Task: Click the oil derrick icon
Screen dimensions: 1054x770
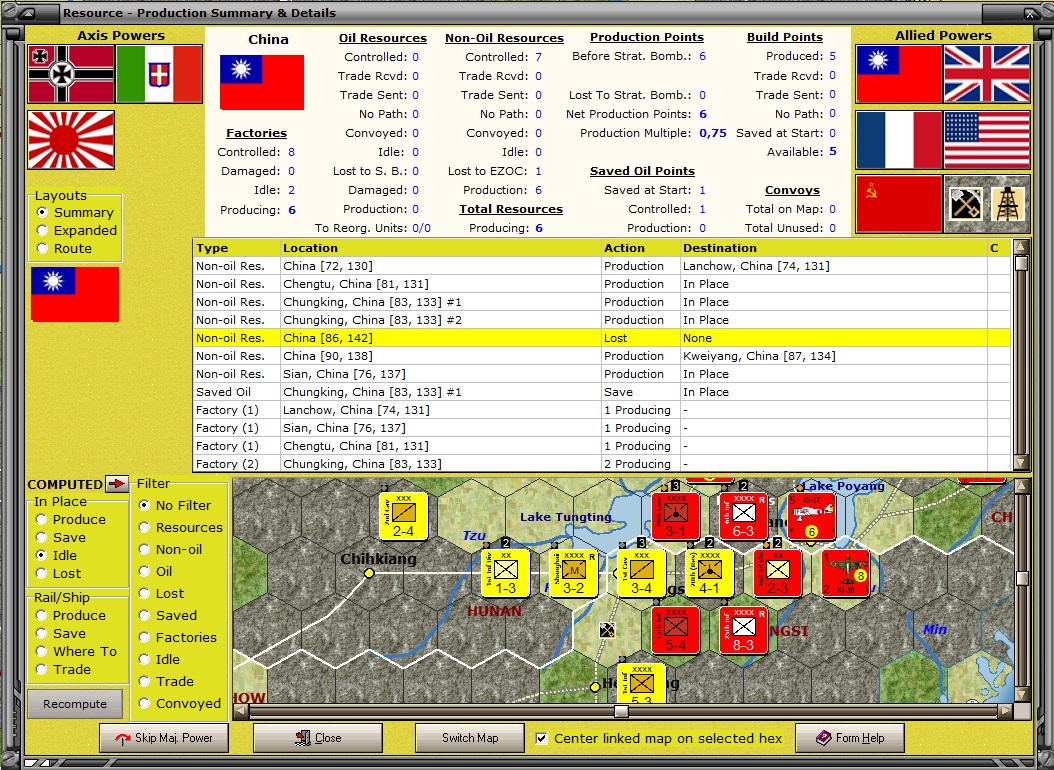Action: click(x=1008, y=204)
